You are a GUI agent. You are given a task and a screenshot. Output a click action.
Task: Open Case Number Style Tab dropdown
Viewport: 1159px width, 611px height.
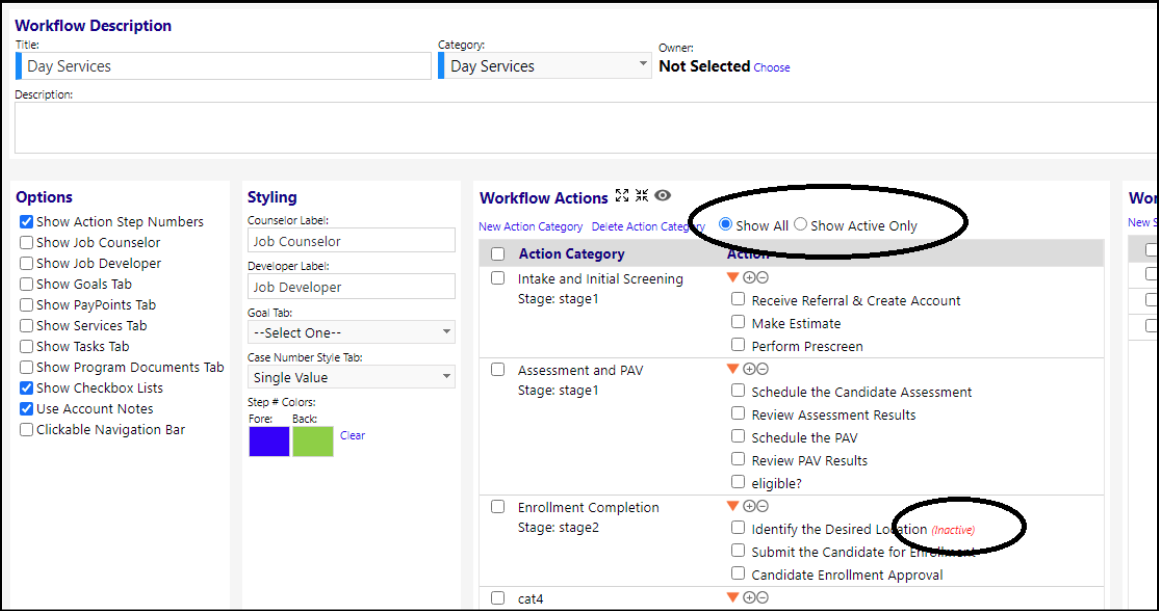tap(351, 377)
